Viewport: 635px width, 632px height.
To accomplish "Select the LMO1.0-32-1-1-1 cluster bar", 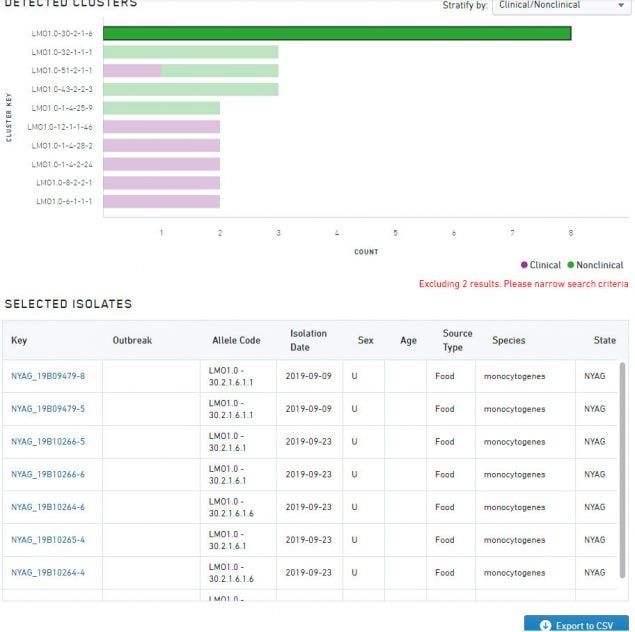I will tap(191, 52).
